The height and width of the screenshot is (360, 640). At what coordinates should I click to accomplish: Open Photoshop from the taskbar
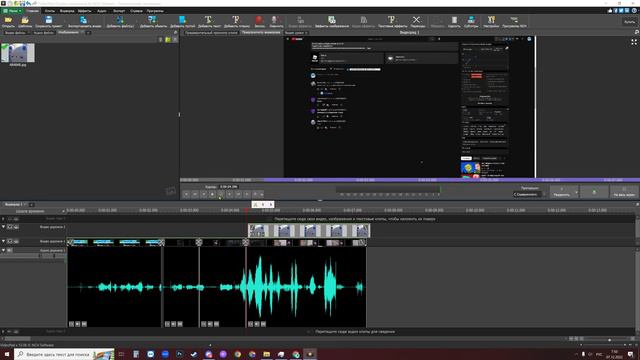pyautogui.click(x=180, y=354)
